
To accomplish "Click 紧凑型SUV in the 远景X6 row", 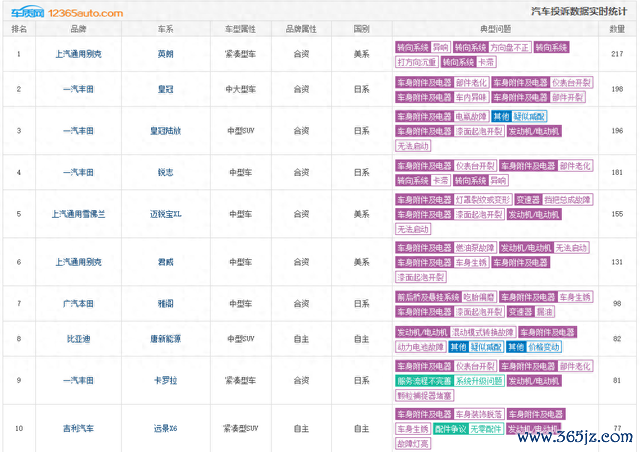I will [x=240, y=429].
